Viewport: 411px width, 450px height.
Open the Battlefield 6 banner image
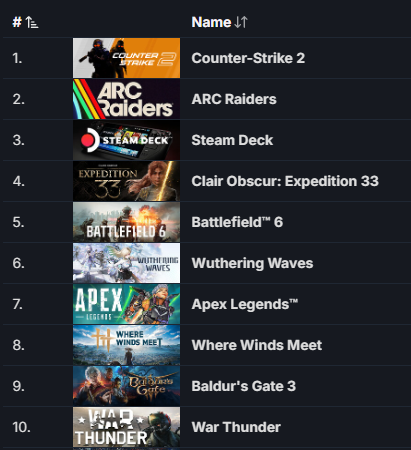(x=126, y=222)
